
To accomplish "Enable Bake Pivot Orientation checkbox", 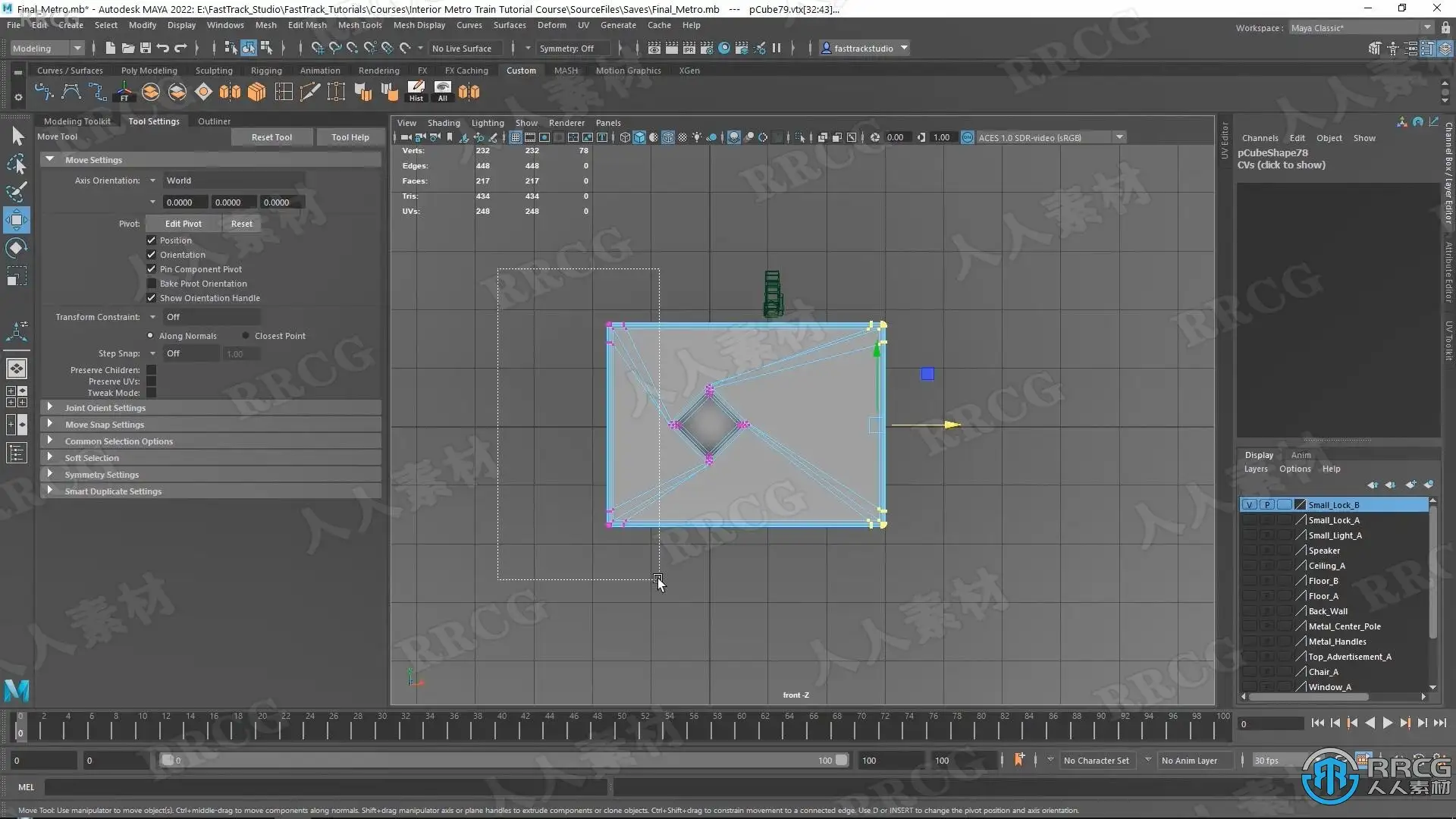I will [151, 284].
